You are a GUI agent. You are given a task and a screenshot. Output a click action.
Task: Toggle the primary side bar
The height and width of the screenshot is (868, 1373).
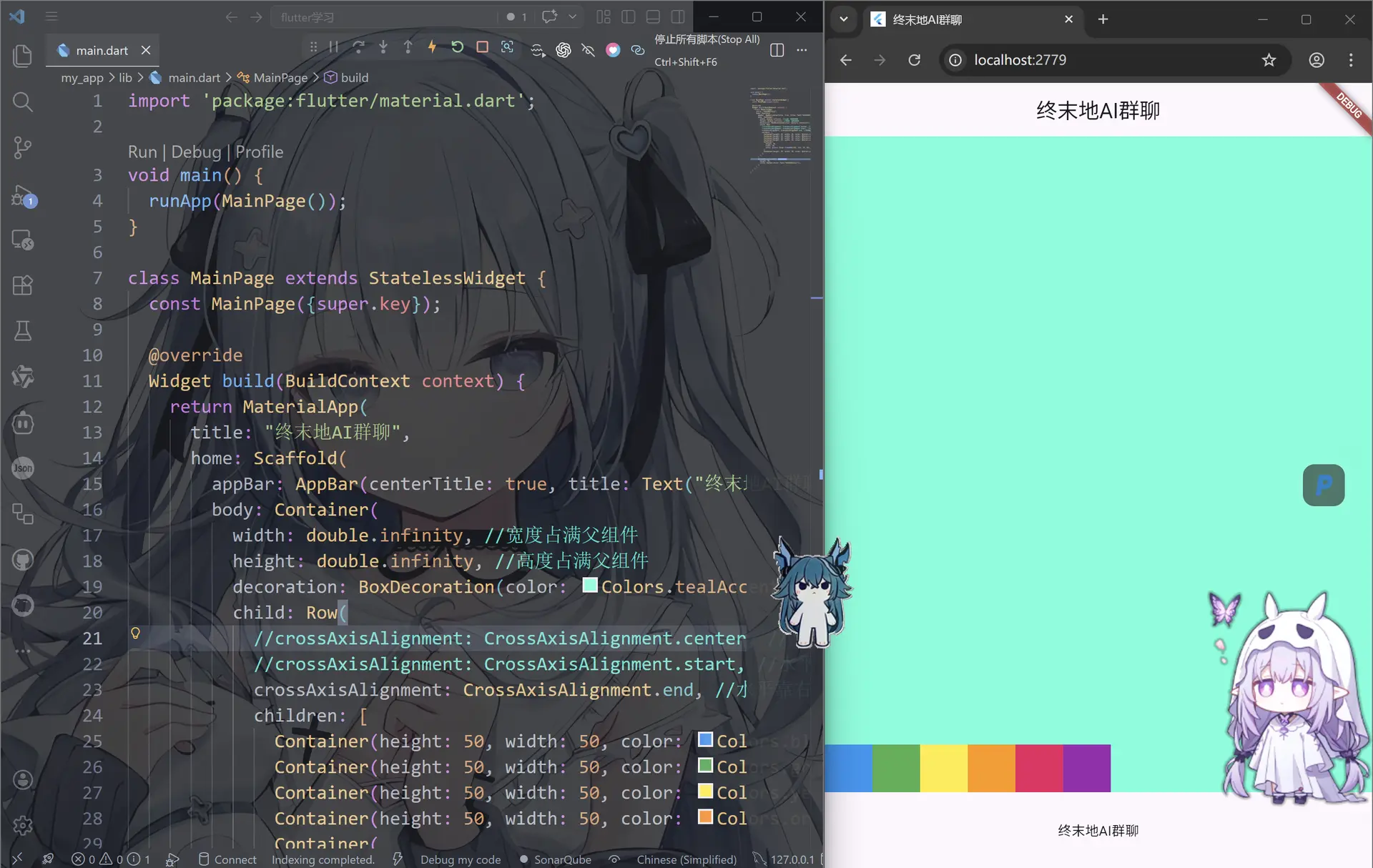point(629,16)
